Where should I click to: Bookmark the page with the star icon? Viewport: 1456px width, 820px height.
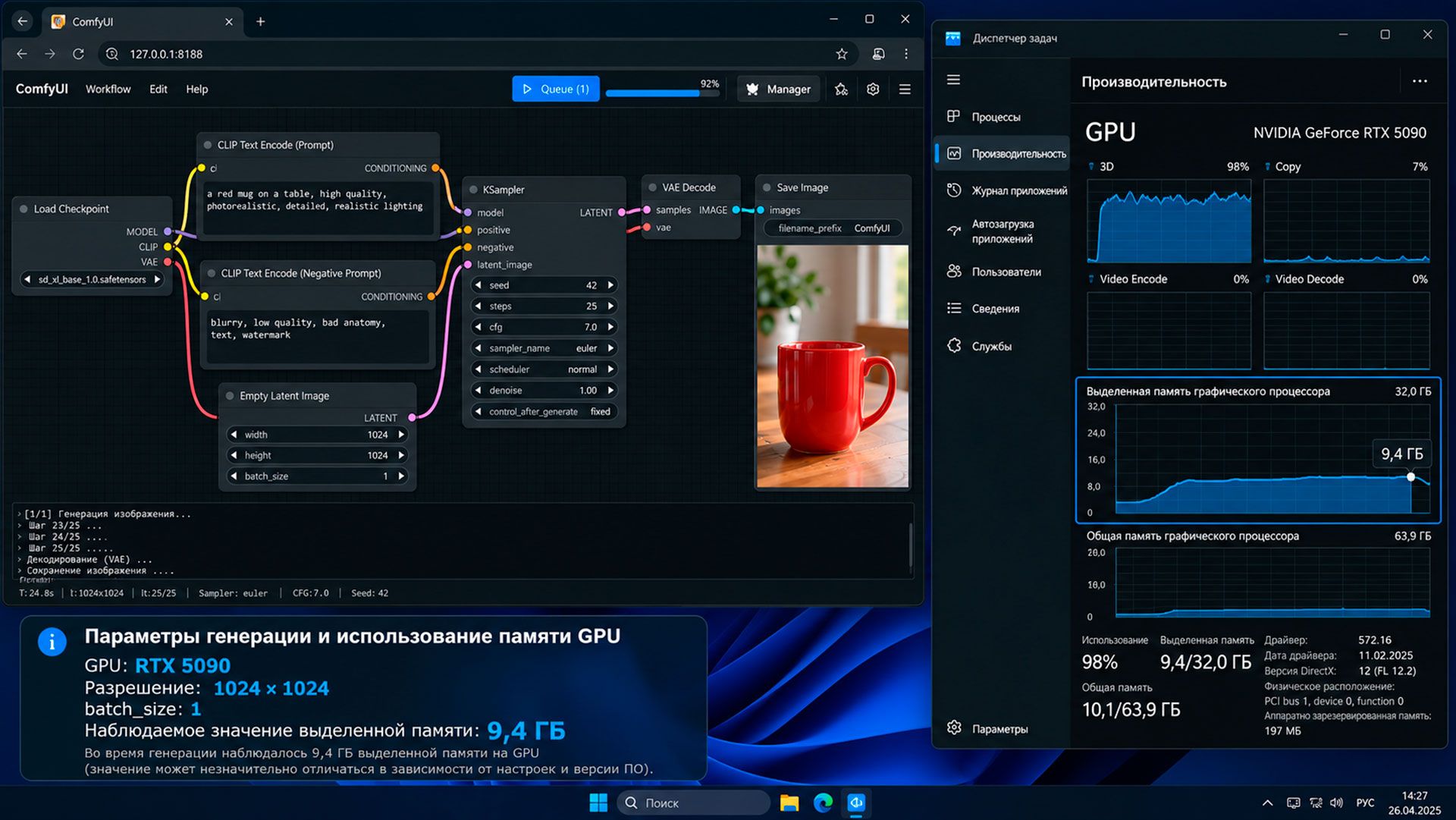pos(842,54)
